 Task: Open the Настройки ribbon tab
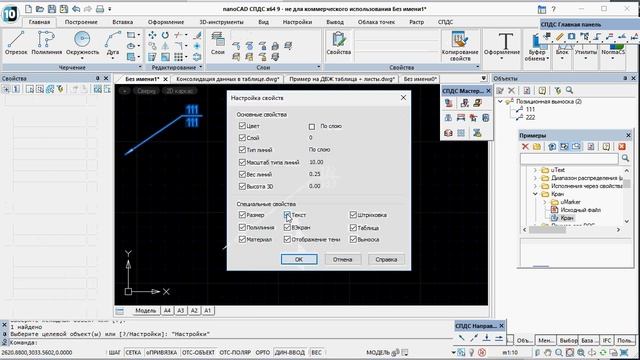(298, 22)
